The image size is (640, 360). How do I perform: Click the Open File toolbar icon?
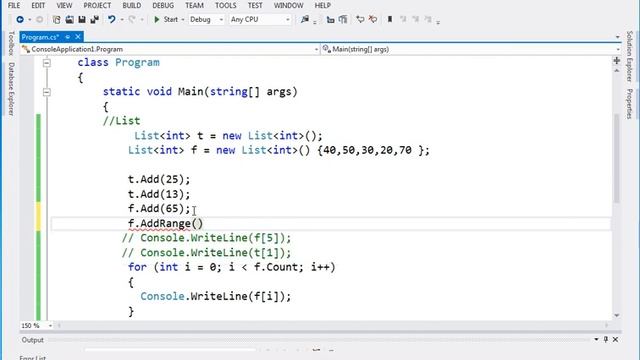(69, 19)
